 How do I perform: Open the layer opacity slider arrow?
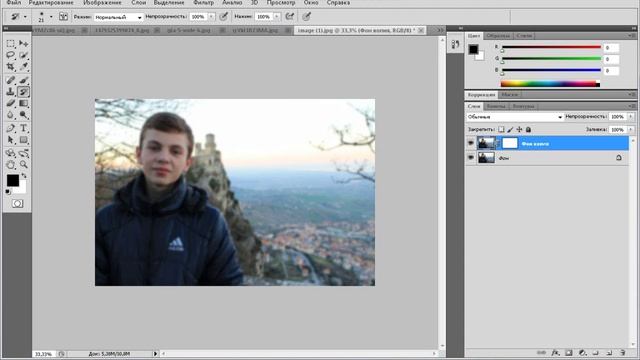click(x=631, y=117)
